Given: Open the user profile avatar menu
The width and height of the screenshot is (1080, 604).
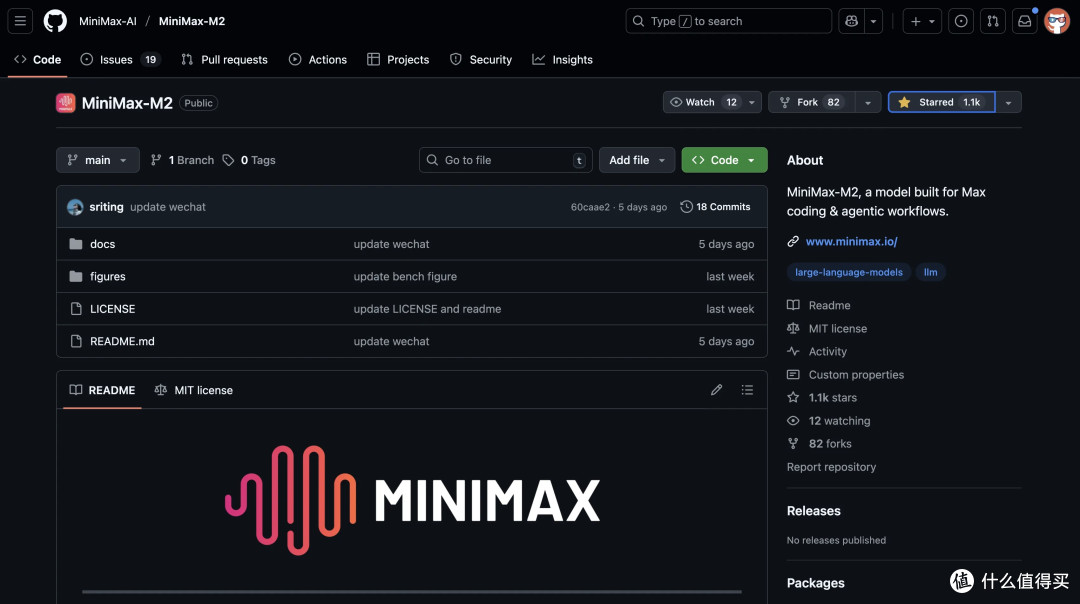Looking at the screenshot, I should click(x=1057, y=21).
